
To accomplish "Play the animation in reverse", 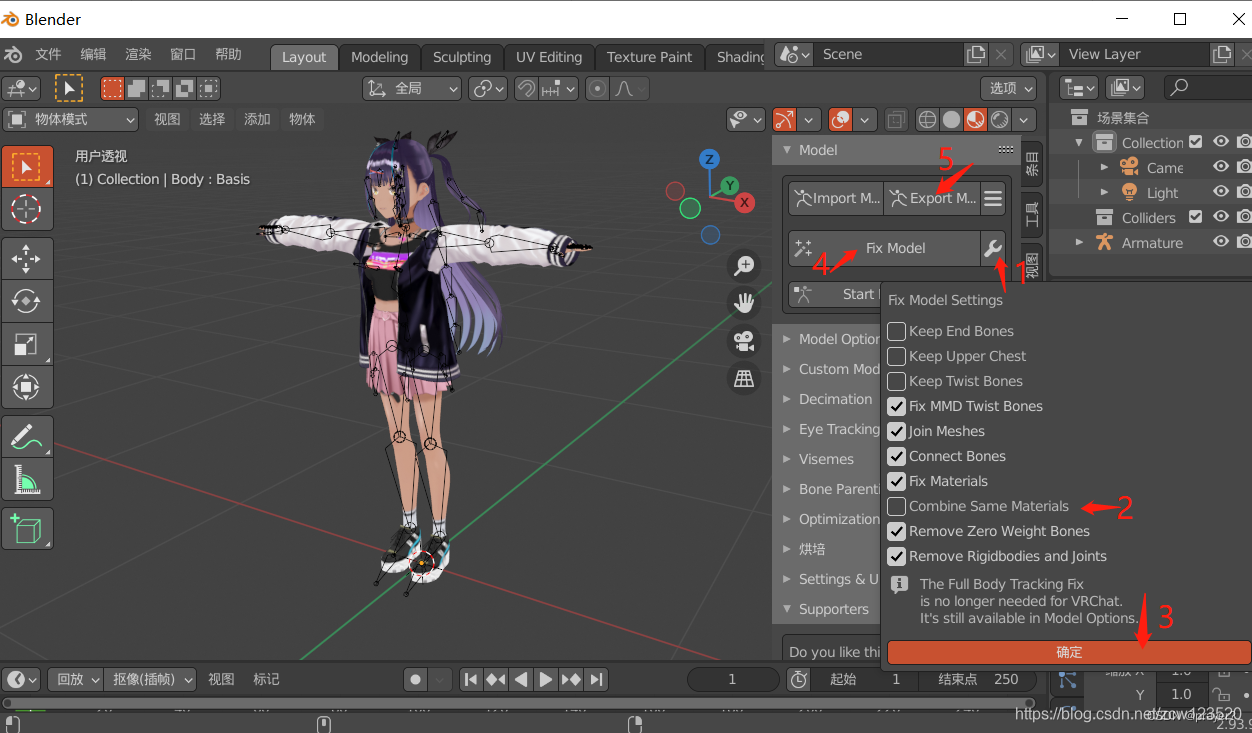I will (521, 679).
